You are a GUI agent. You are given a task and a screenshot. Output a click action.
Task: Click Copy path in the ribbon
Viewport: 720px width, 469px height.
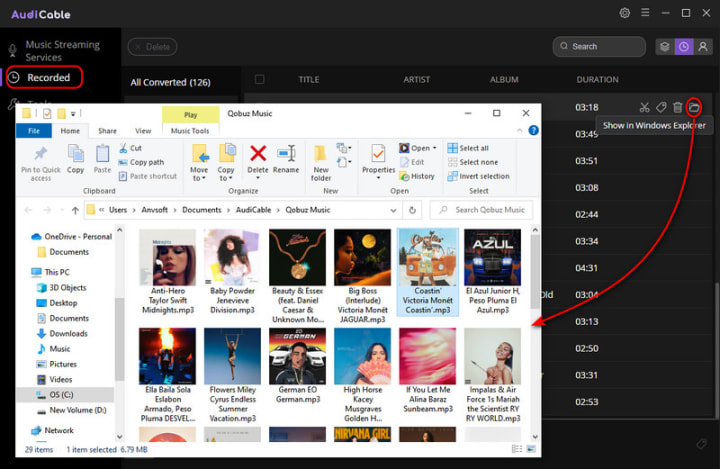tap(141, 162)
